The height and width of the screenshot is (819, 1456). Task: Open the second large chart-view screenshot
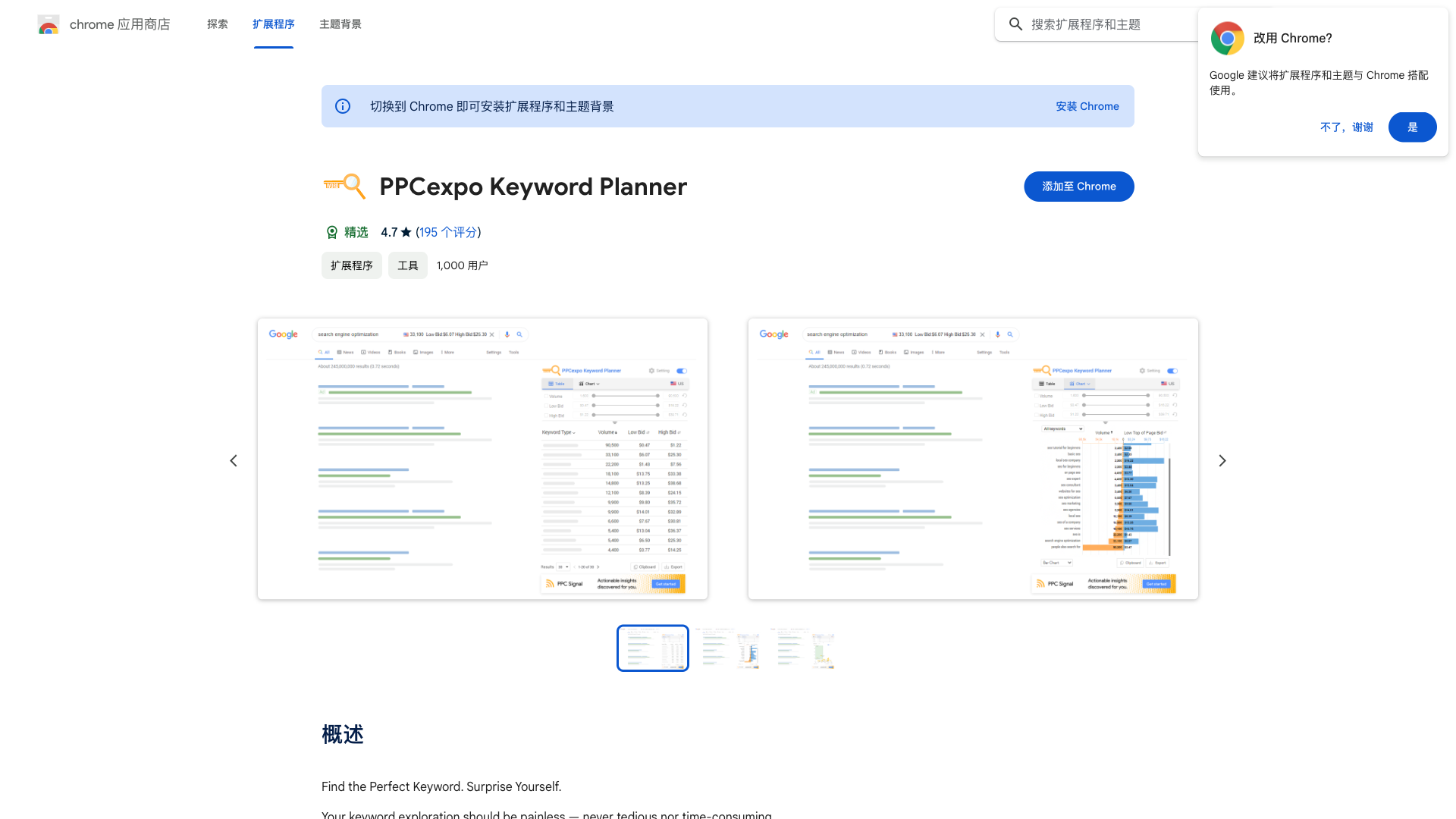point(973,459)
